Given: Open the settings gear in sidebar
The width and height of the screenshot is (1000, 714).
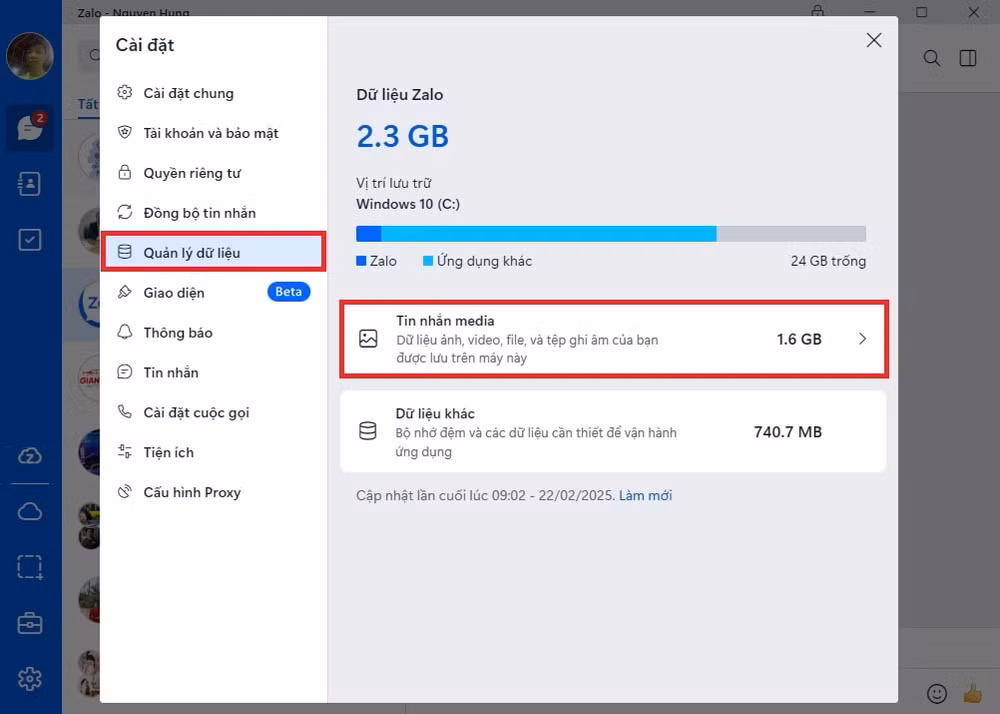Looking at the screenshot, I should point(29,679).
